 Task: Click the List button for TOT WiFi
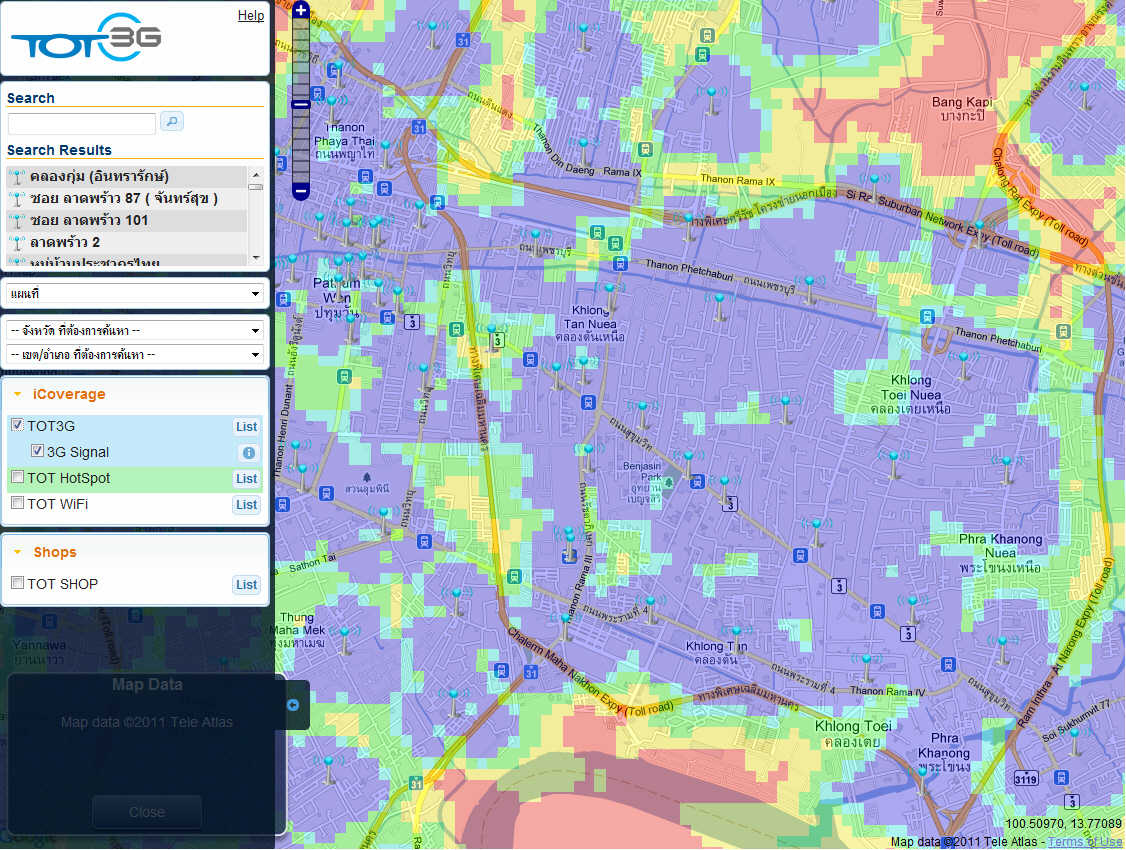click(246, 505)
